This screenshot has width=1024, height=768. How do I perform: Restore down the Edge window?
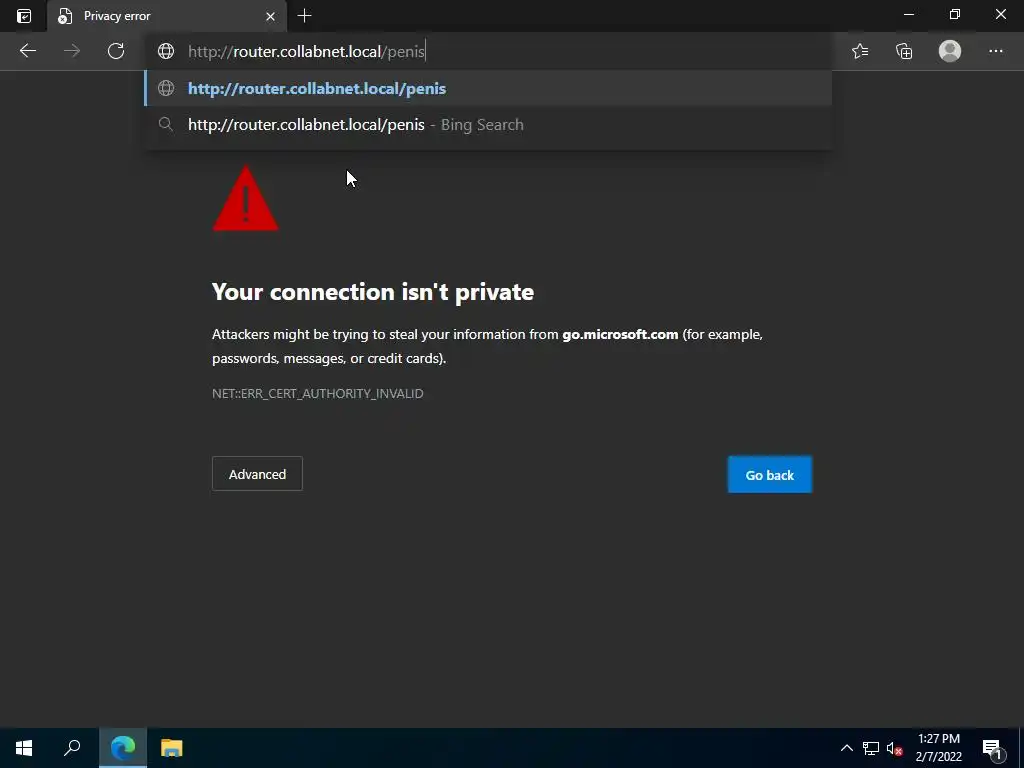click(x=955, y=14)
